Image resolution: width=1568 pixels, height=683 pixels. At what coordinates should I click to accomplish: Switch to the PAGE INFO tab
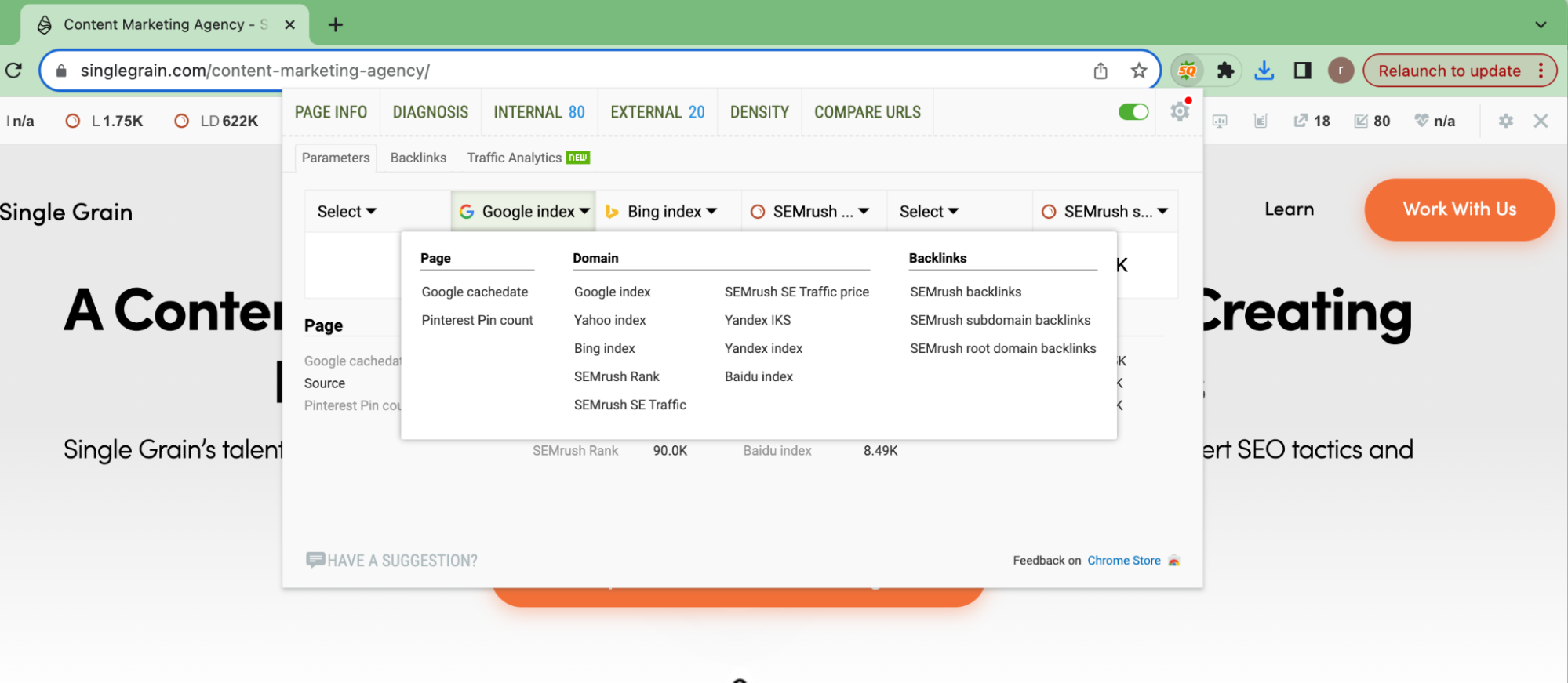pyautogui.click(x=331, y=112)
